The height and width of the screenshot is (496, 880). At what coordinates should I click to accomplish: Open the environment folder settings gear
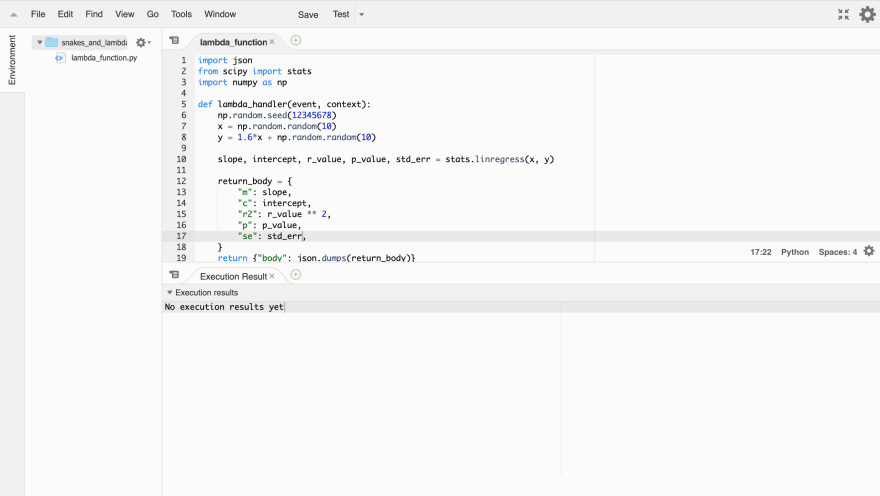tap(143, 42)
